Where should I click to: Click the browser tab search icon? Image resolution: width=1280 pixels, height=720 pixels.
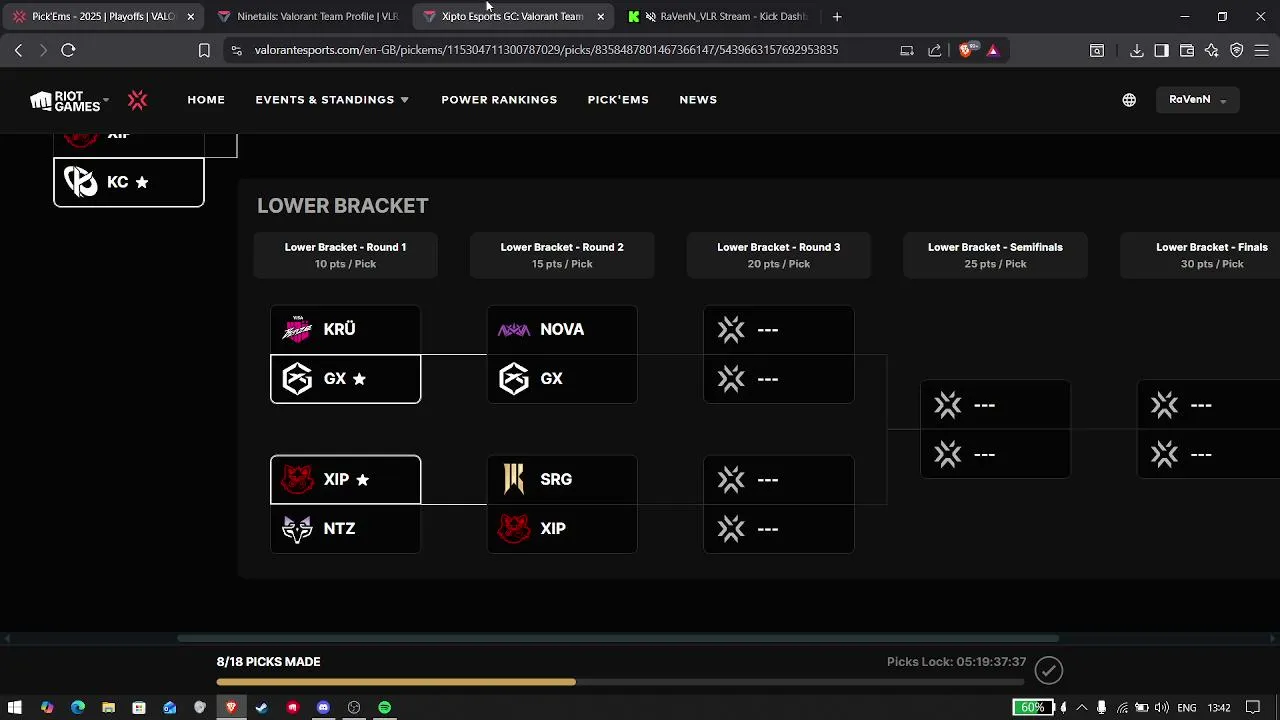click(1097, 50)
